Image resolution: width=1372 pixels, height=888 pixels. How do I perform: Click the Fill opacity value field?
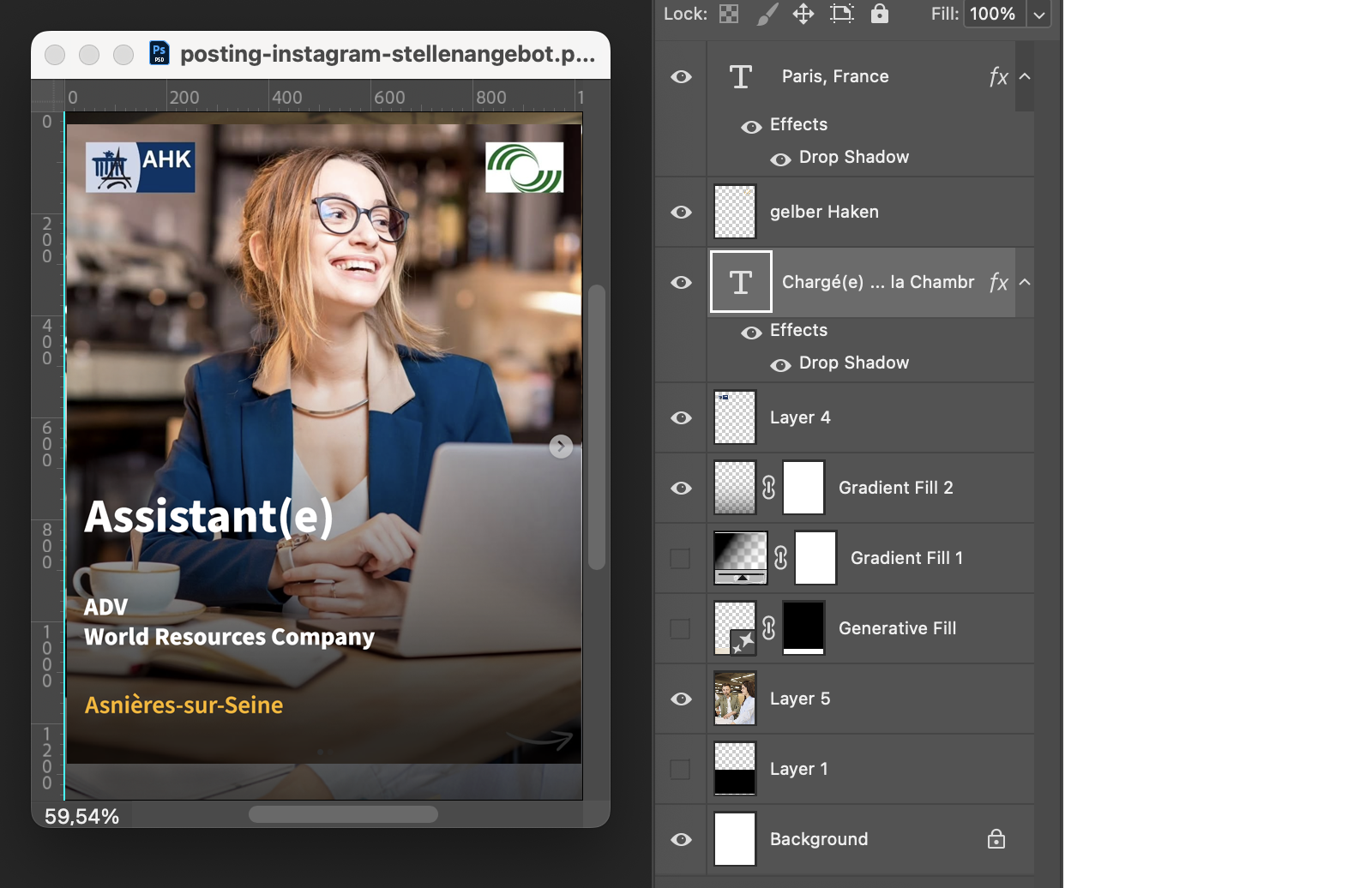coord(993,14)
